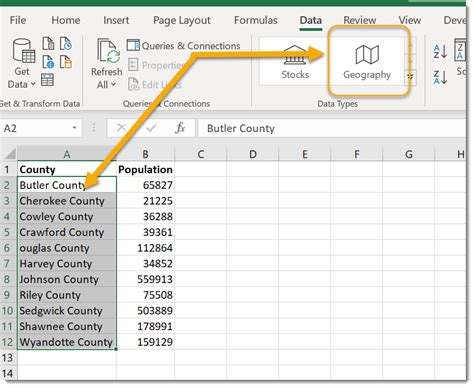
Task: Switch to the Home tab
Action: pos(66,20)
